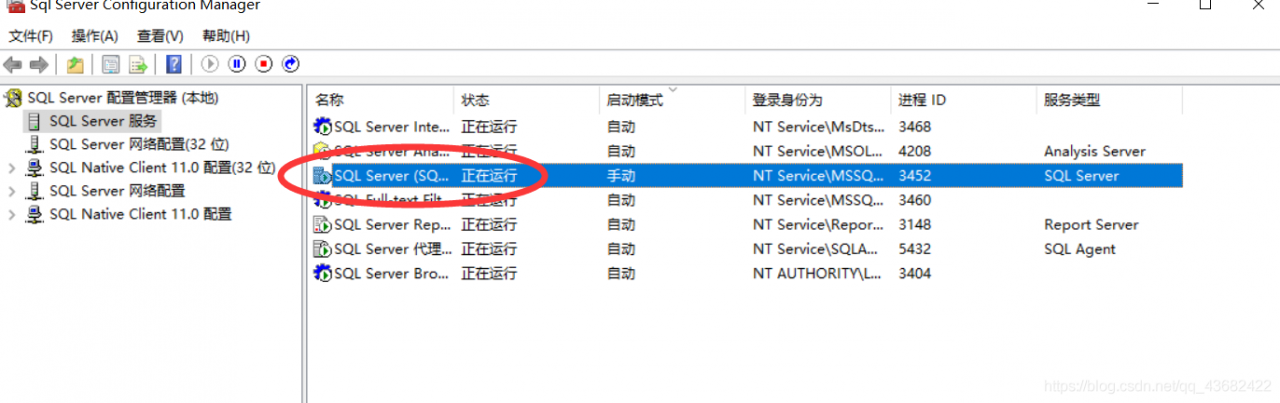Viewport: 1280px width, 403px height.
Task: Click the NT Service\MSOL... login cell
Action: (818, 151)
